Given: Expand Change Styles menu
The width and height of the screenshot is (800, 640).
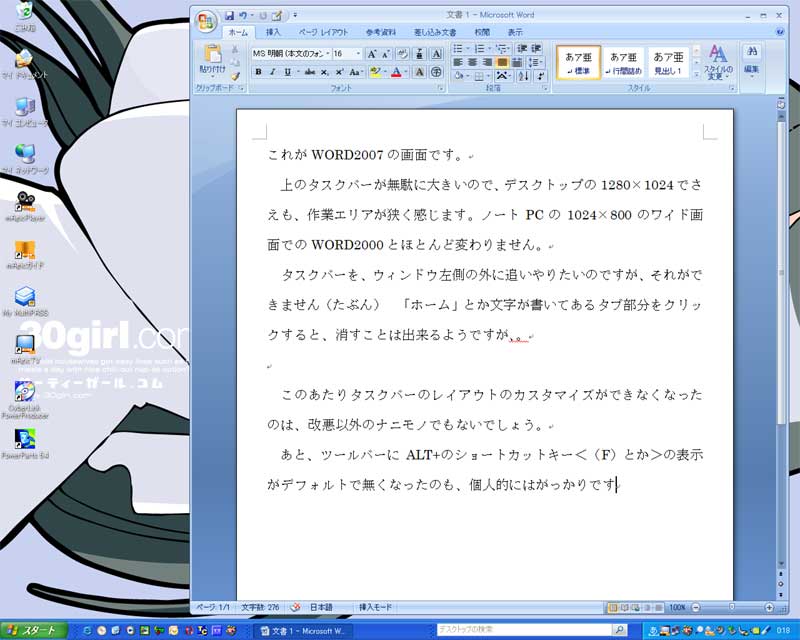Looking at the screenshot, I should point(718,62).
